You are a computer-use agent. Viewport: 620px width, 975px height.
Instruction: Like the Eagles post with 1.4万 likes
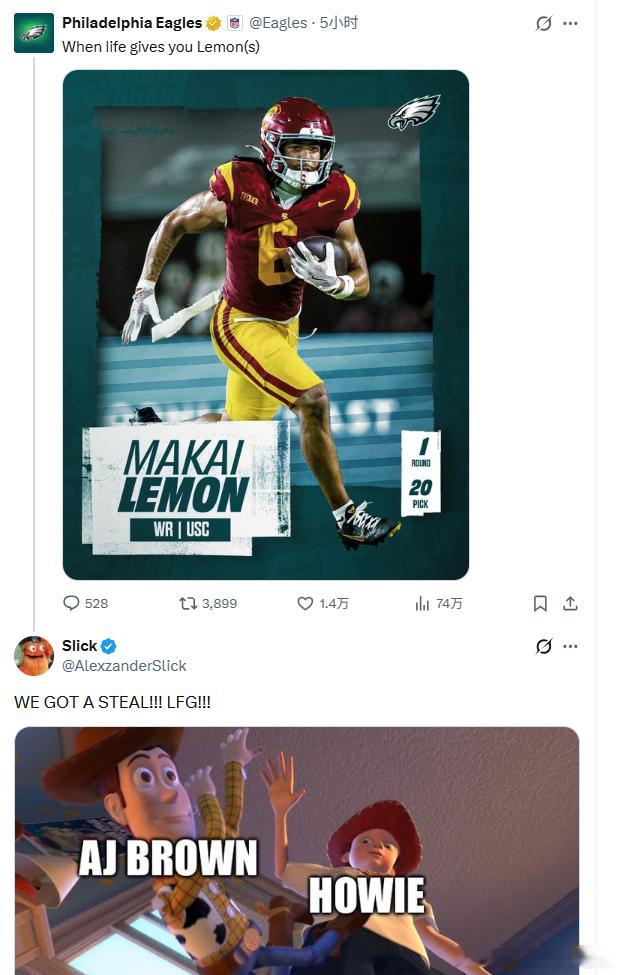(x=323, y=603)
